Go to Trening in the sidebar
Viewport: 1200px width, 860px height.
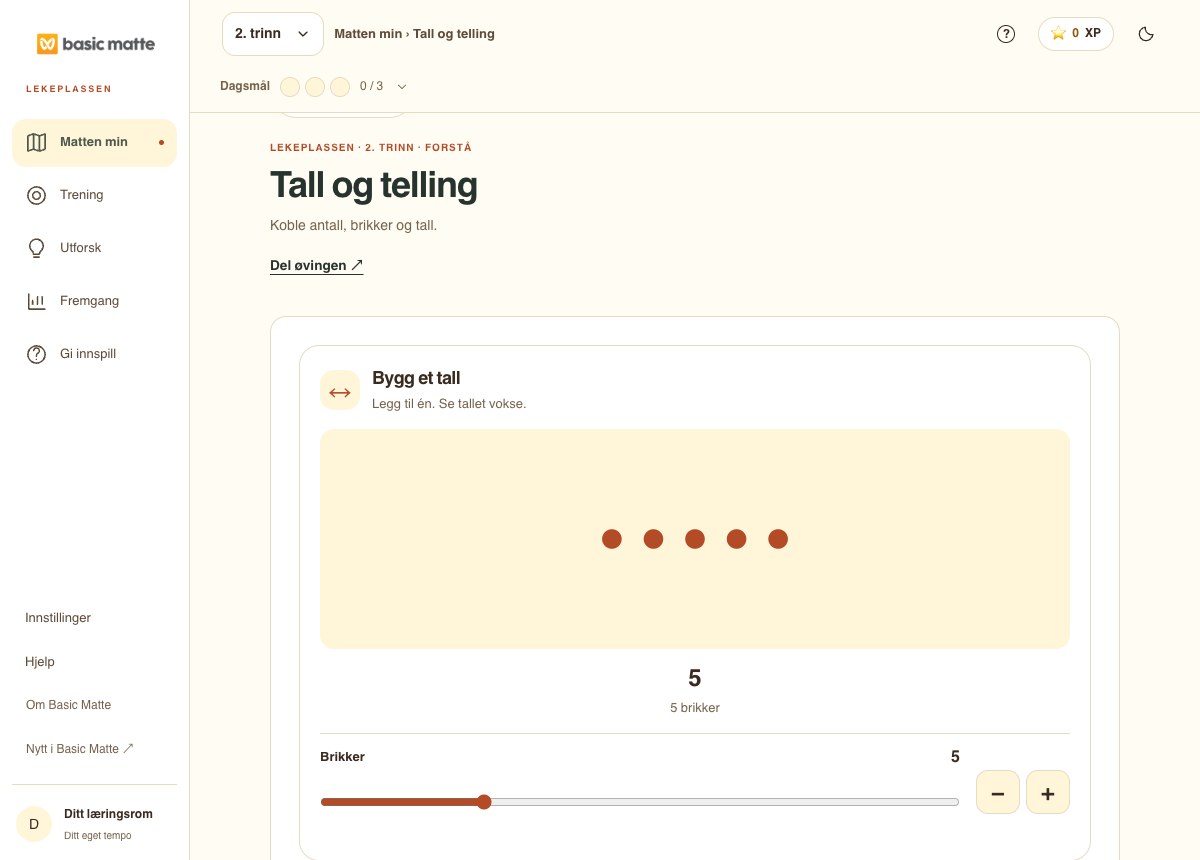94,195
